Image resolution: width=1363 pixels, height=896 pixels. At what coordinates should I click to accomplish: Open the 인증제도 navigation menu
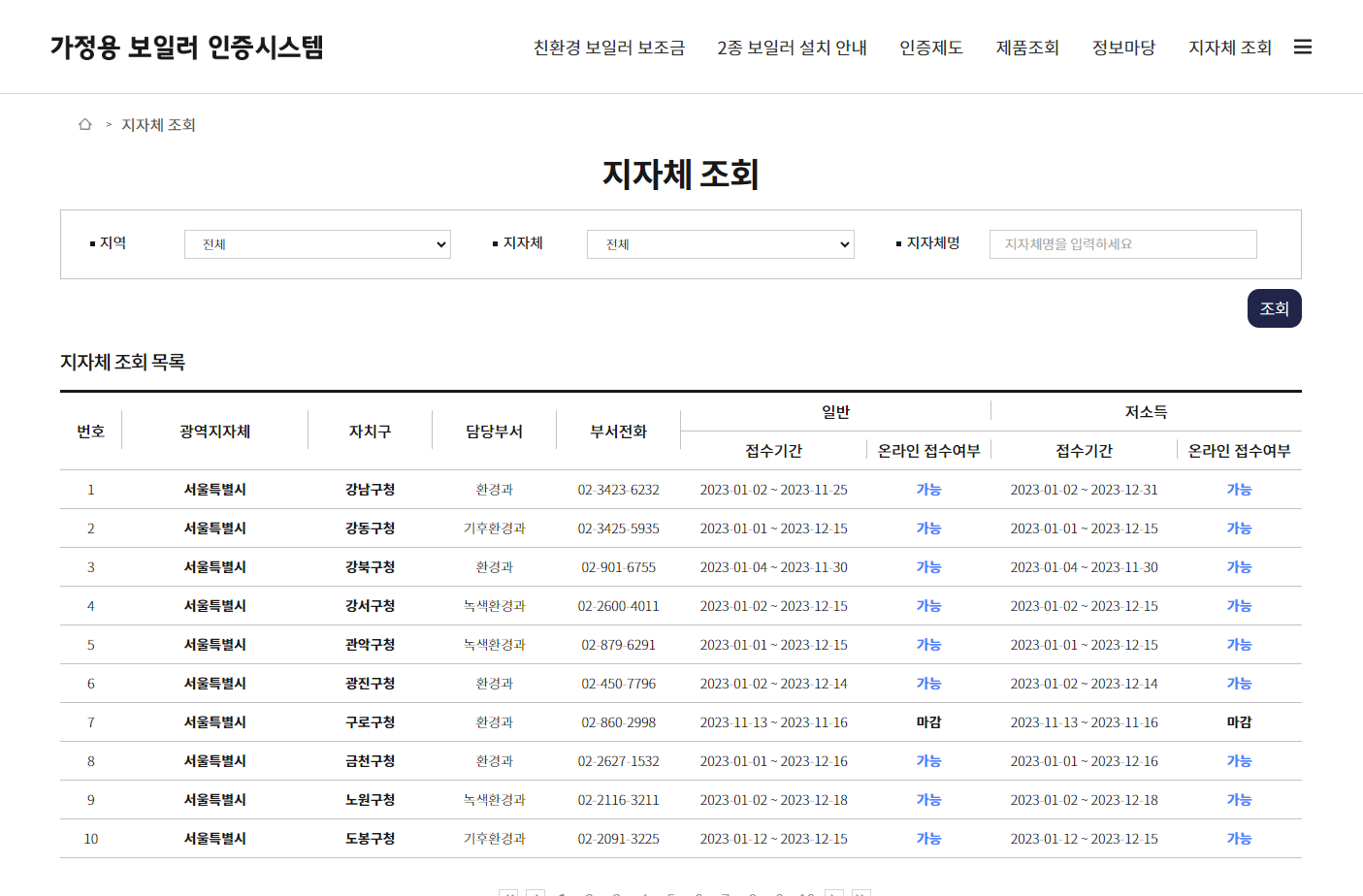coord(930,47)
